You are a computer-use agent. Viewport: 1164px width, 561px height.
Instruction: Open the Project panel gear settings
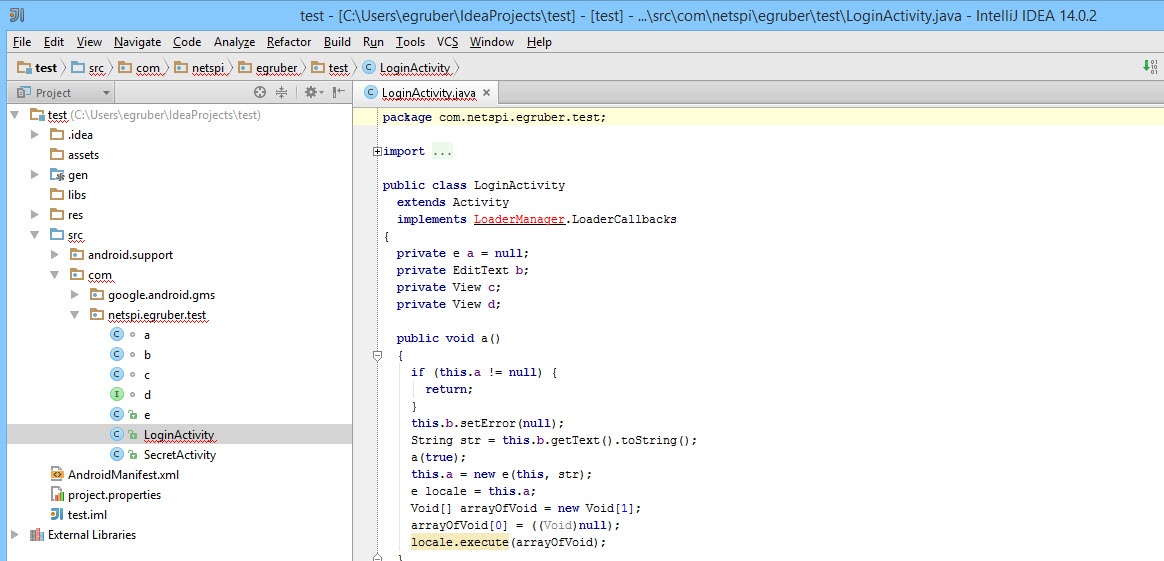[x=311, y=92]
